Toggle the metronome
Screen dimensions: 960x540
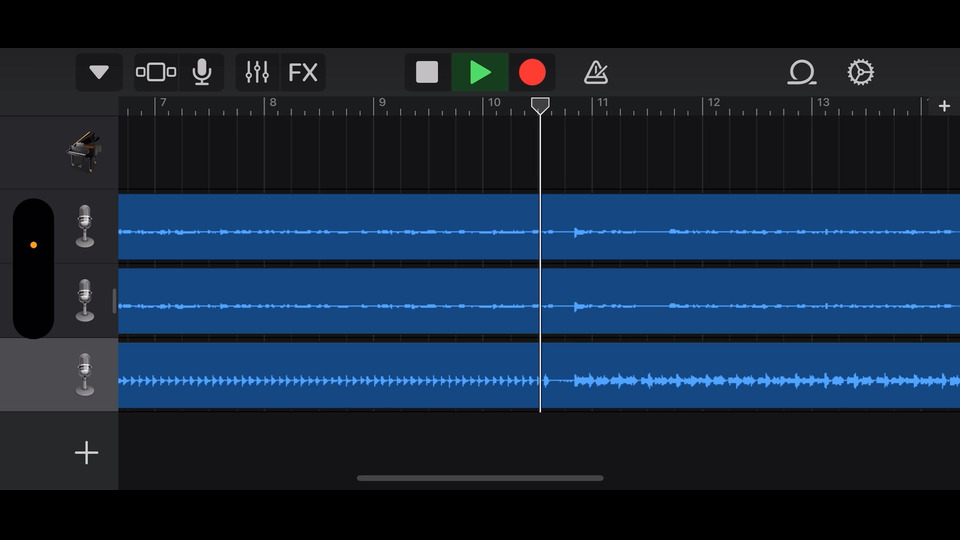click(596, 72)
